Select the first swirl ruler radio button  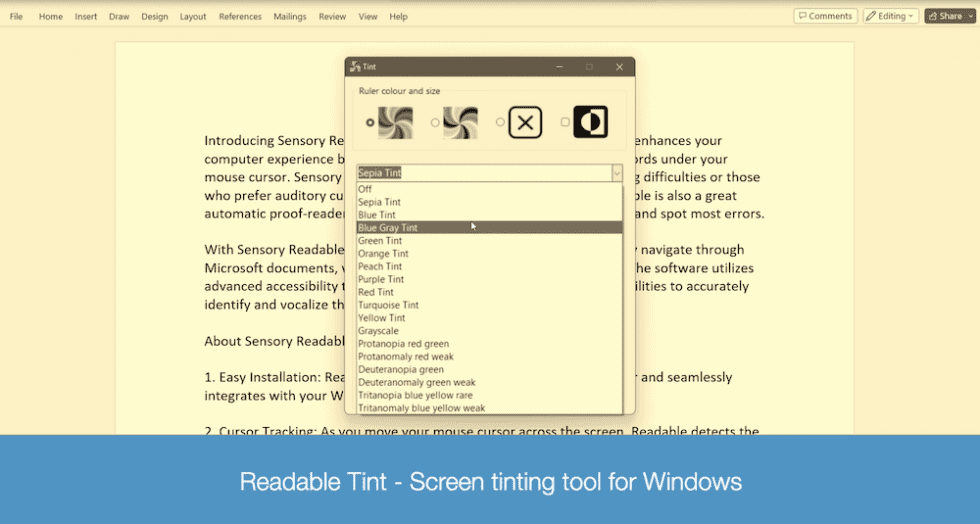pos(370,123)
